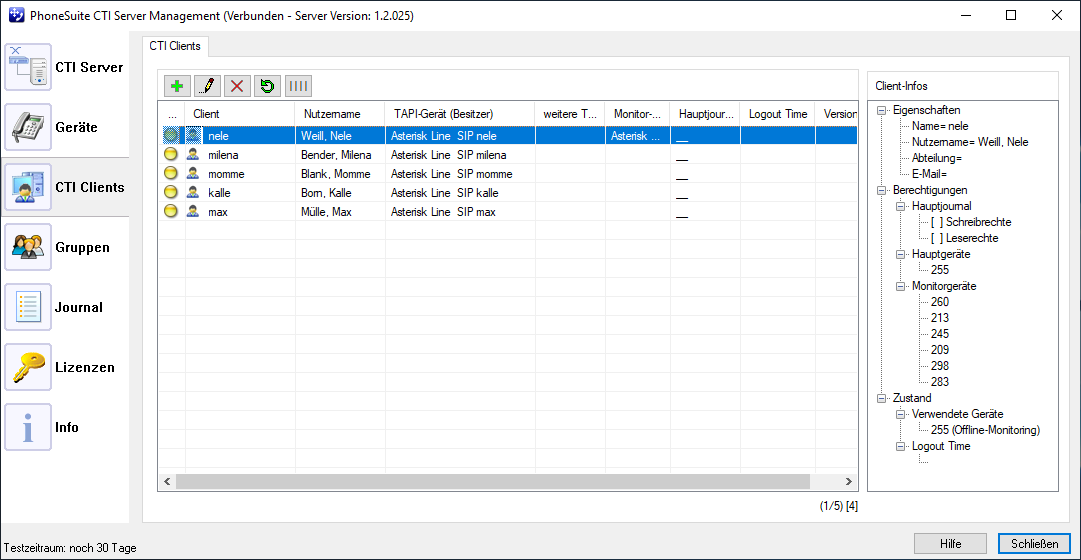Open the CTI Server section

click(x=65, y=68)
